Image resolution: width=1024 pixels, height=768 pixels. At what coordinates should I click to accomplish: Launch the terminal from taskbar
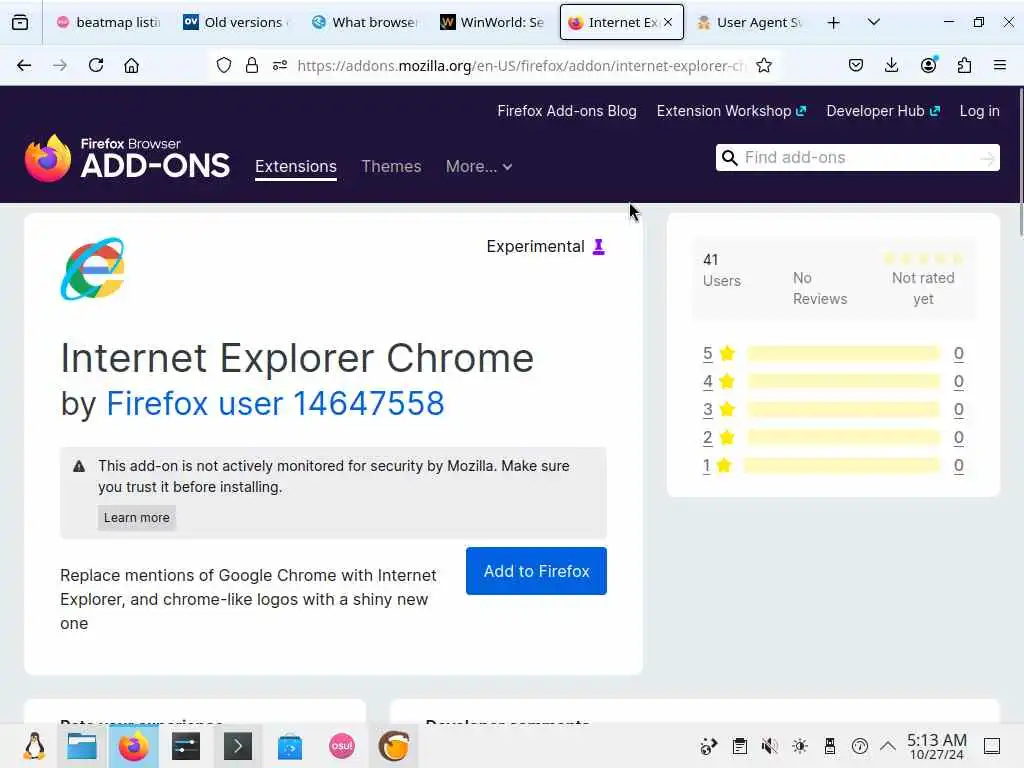[x=238, y=746]
